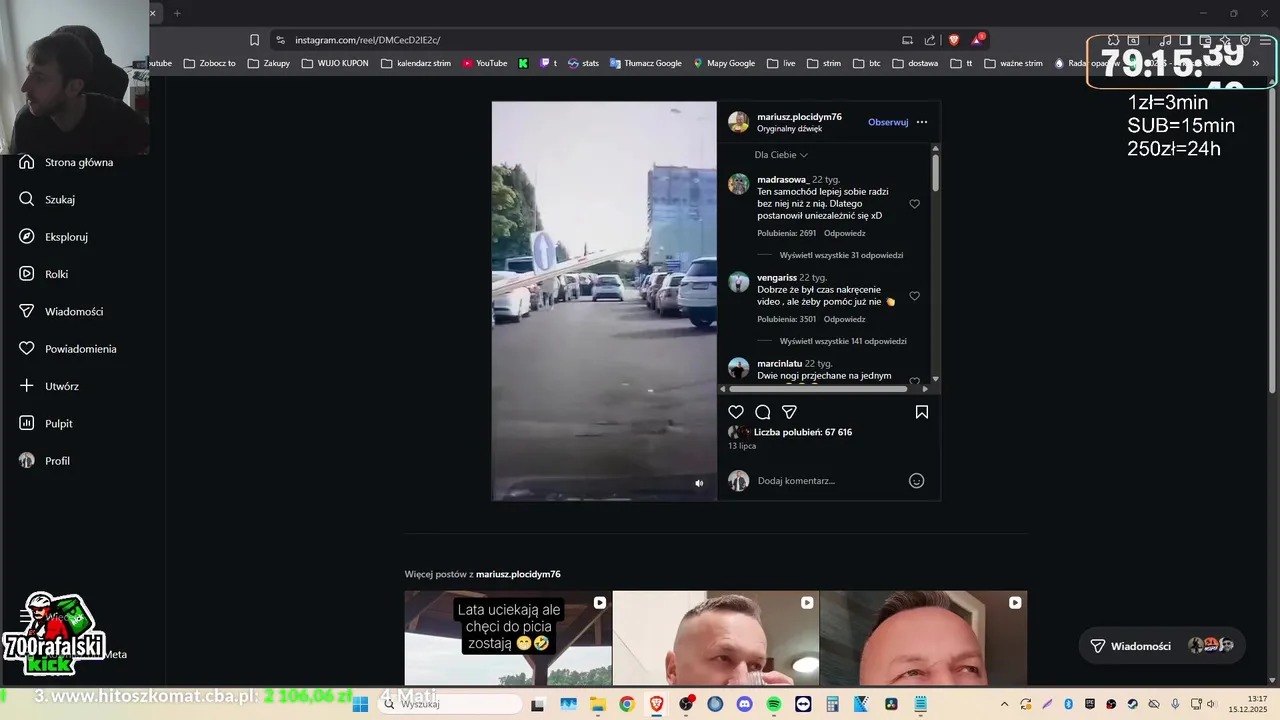1280x720 pixels.
Task: Bookmark this page in address bar
Action: pyautogui.click(x=254, y=40)
